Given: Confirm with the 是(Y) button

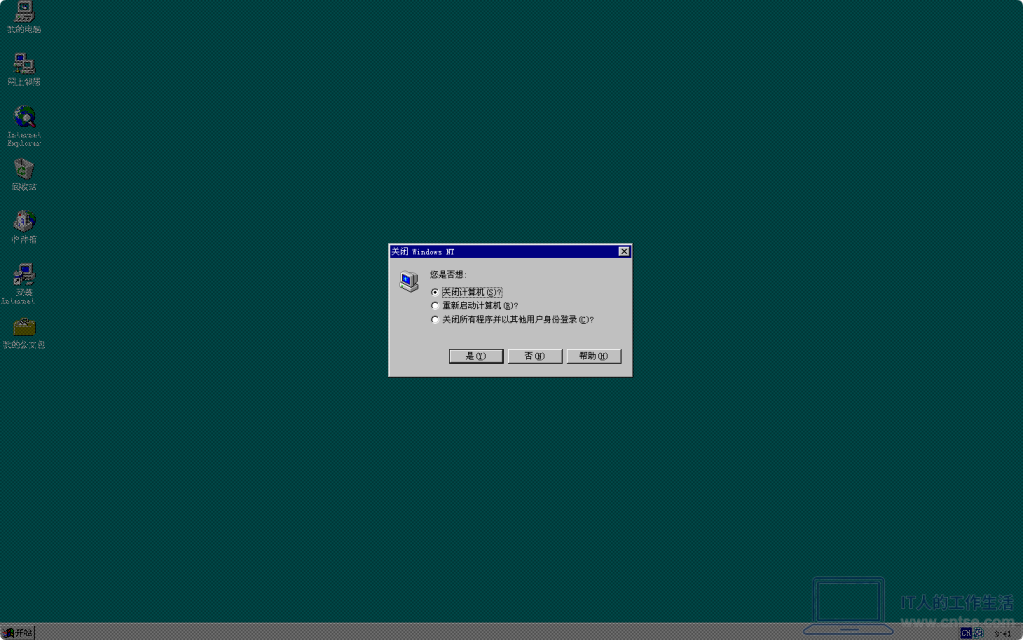Looking at the screenshot, I should pyautogui.click(x=476, y=356).
